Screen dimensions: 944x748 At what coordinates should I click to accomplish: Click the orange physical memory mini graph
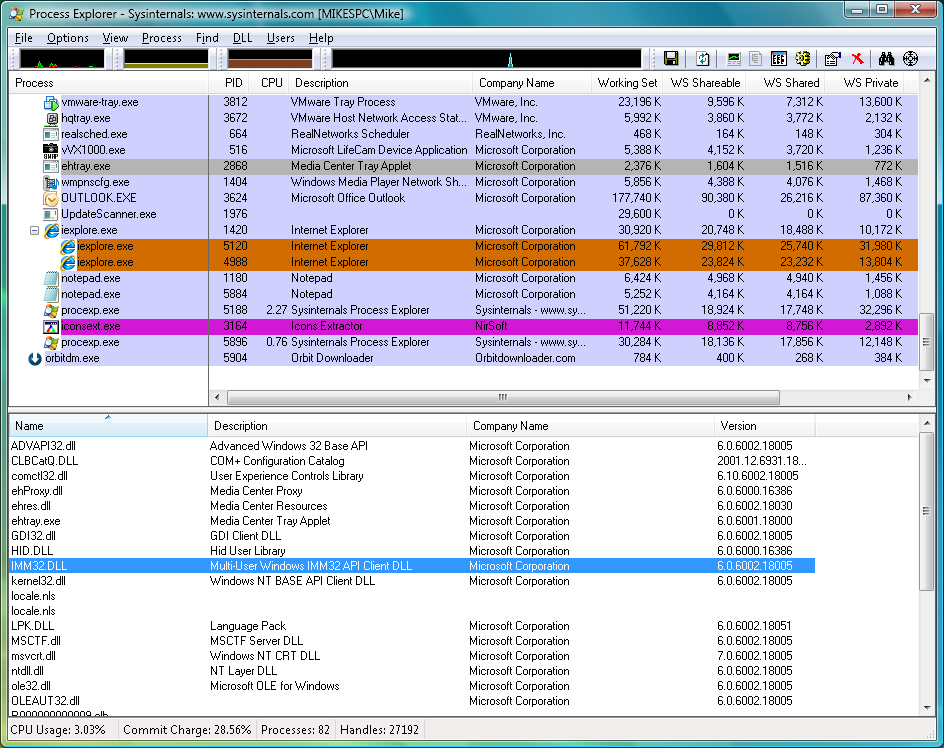[x=270, y=58]
